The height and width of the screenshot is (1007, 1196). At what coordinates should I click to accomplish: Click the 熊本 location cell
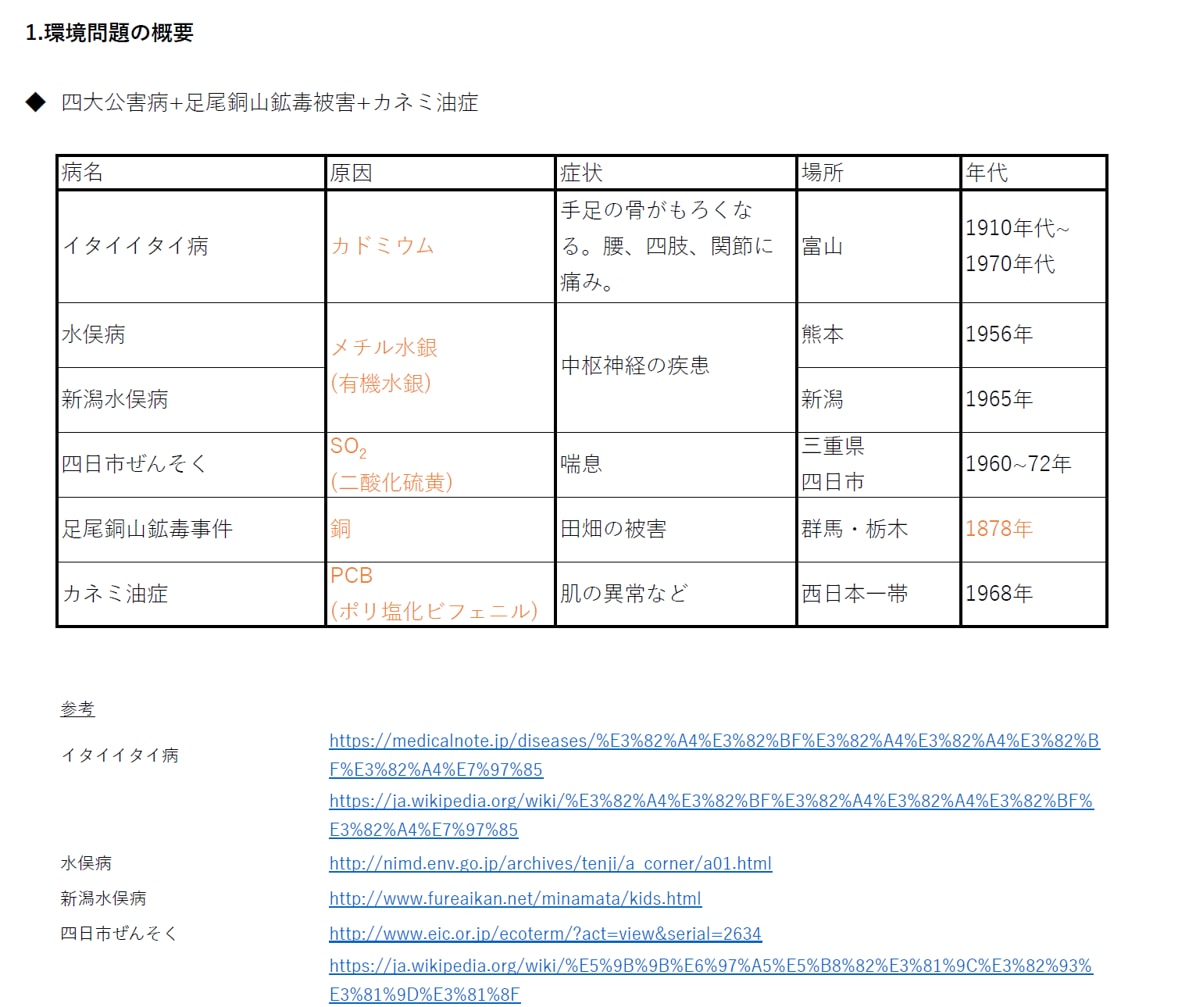pyautogui.click(x=878, y=335)
